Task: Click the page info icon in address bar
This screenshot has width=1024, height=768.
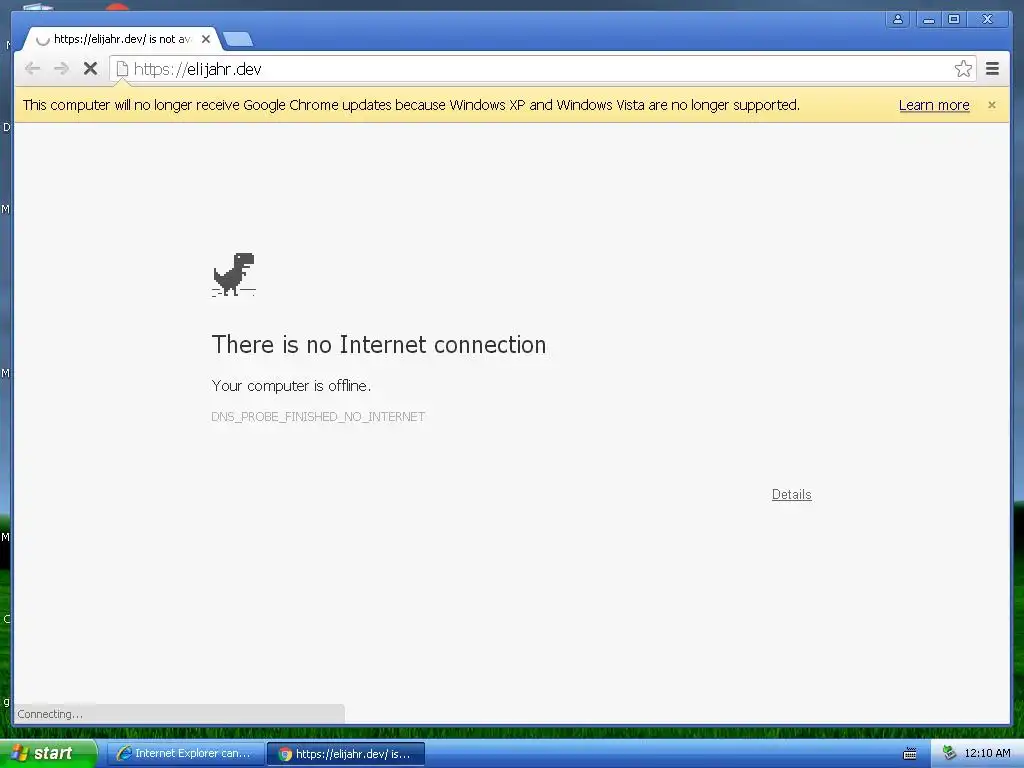Action: tap(122, 69)
